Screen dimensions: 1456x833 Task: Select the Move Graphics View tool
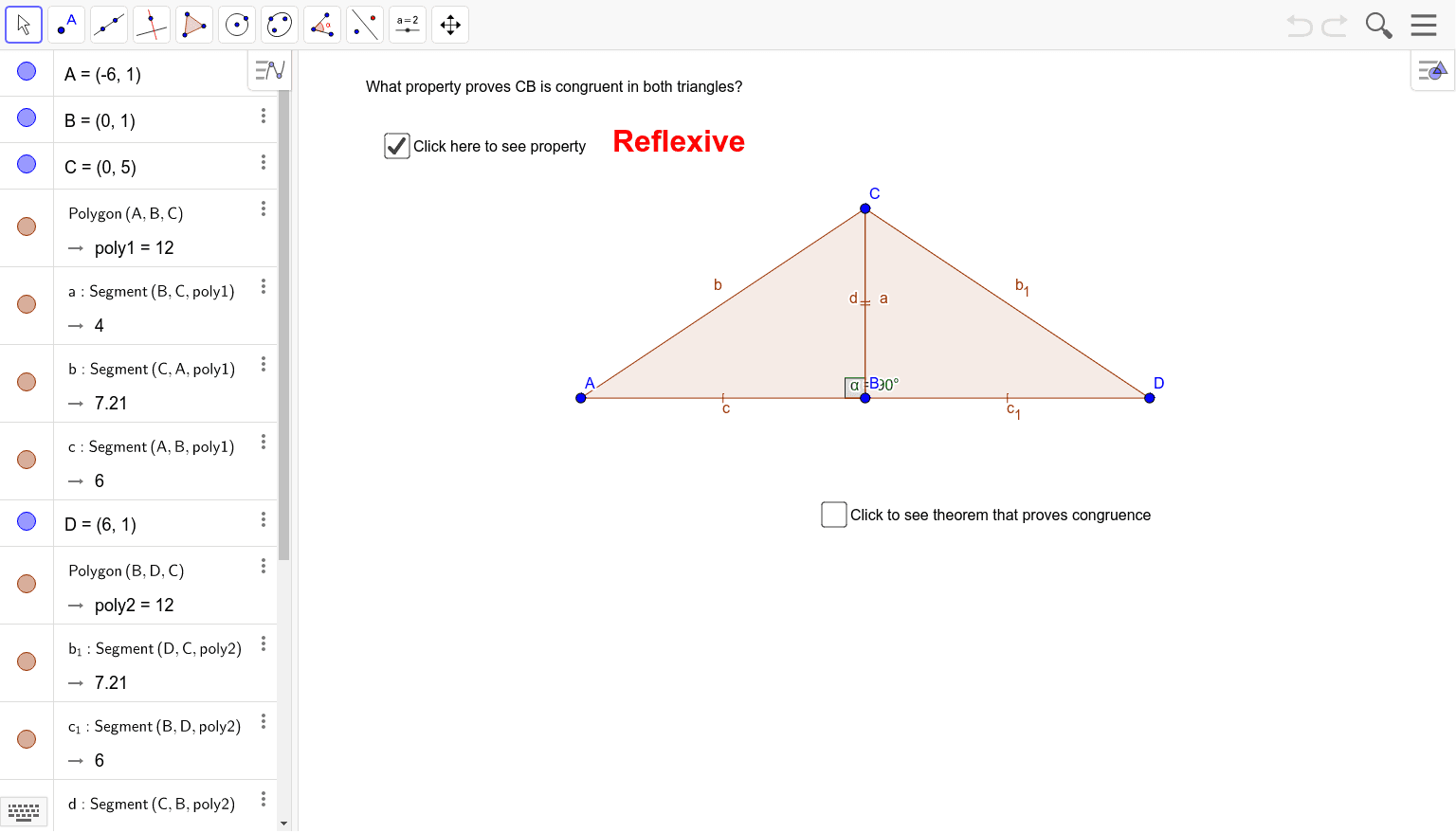(449, 24)
